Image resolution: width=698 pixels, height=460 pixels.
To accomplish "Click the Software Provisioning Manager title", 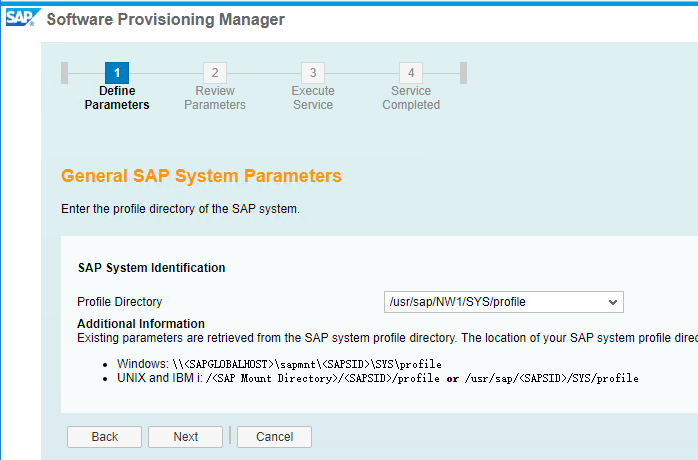I will pos(166,20).
